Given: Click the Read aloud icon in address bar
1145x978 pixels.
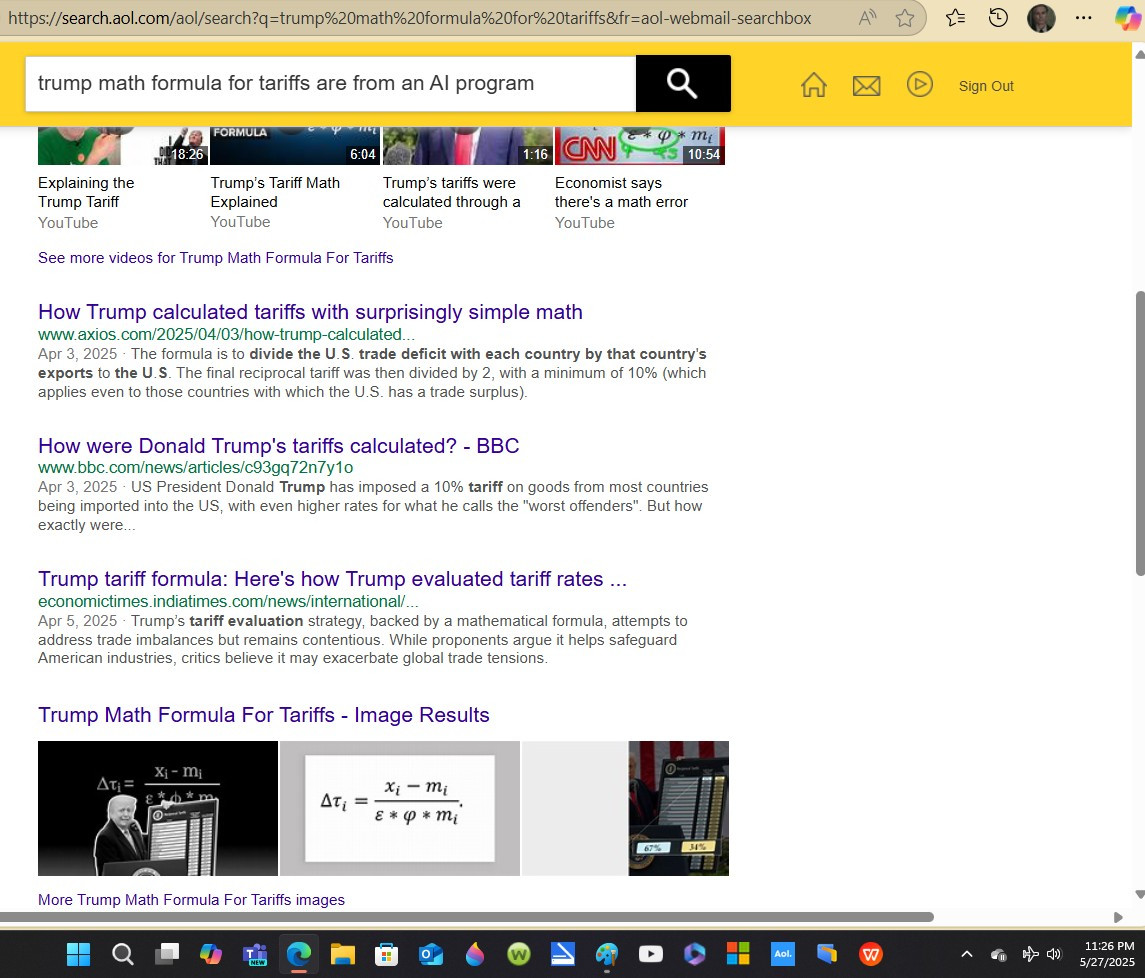Looking at the screenshot, I should point(867,18).
